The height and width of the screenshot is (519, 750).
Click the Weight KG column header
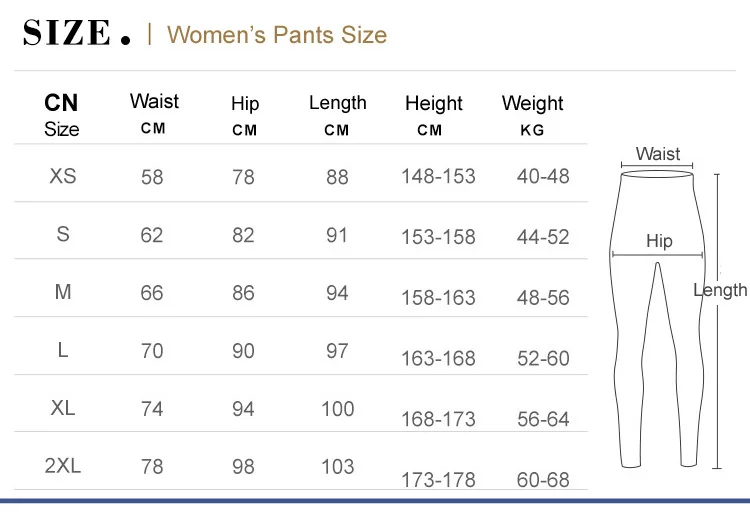[532, 115]
